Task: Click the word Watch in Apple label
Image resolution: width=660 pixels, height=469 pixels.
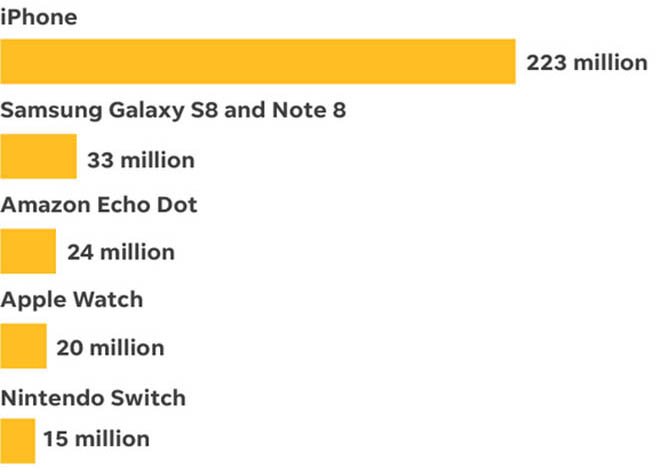Action: tap(108, 299)
